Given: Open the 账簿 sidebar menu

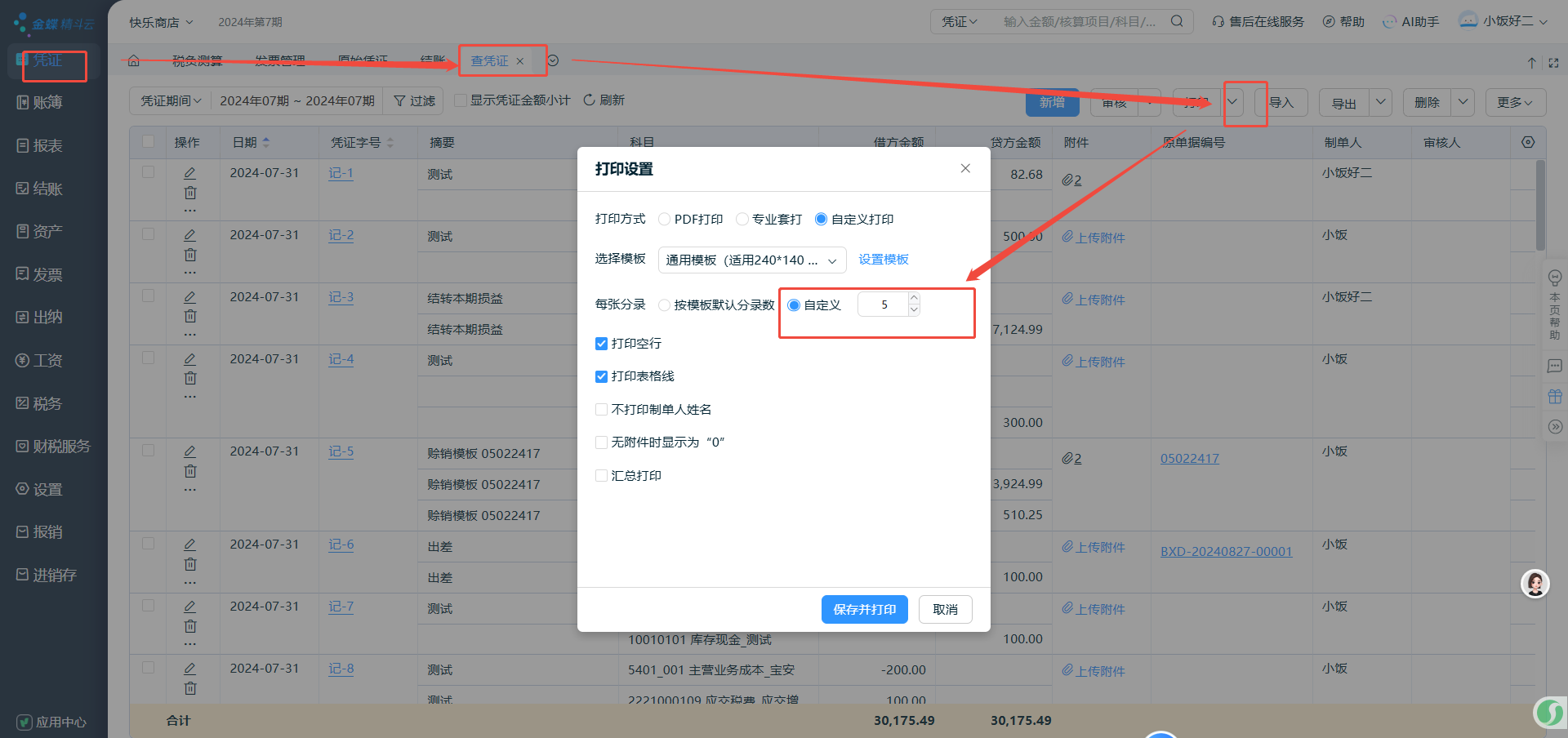Looking at the screenshot, I should pos(47,103).
